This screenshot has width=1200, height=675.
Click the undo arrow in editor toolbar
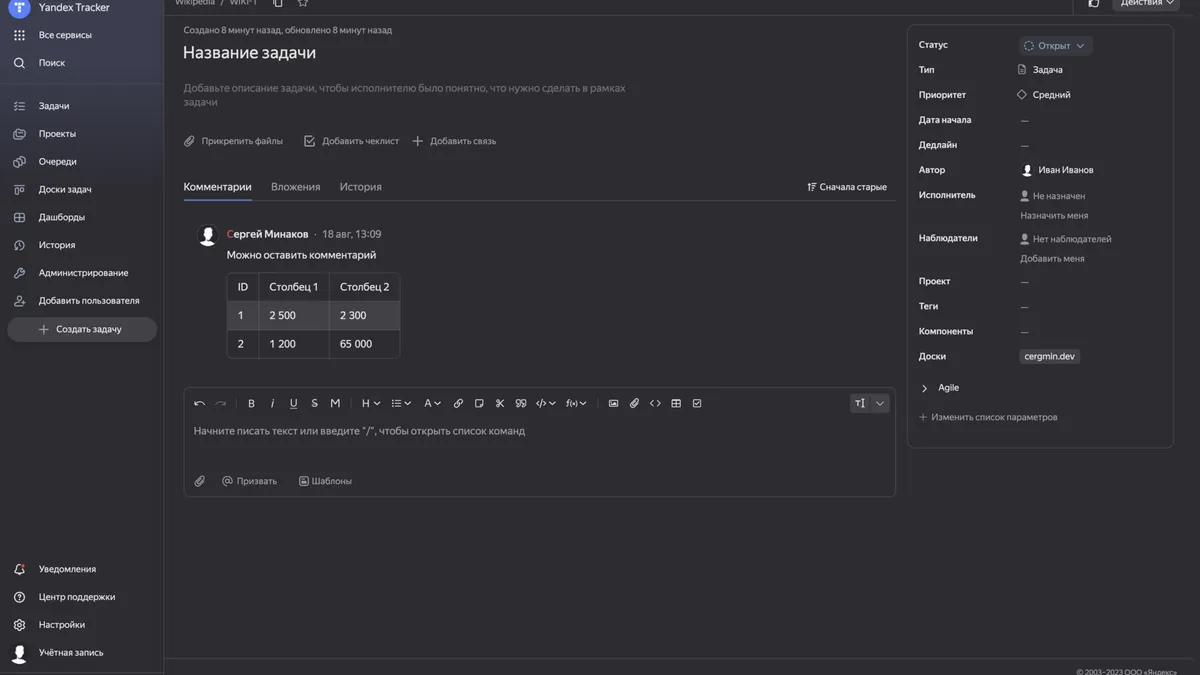199,403
